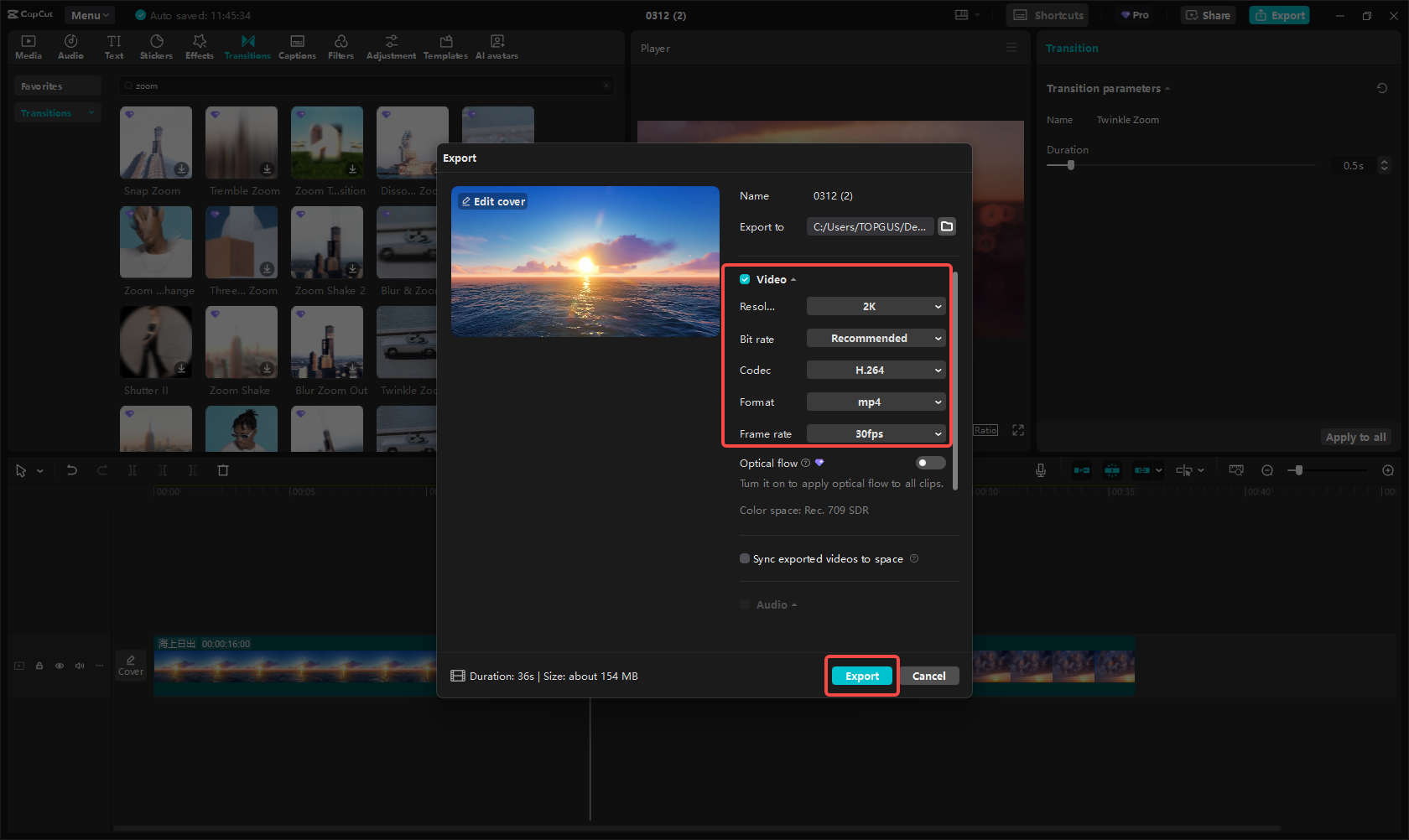Open the Captions panel

pos(297,47)
